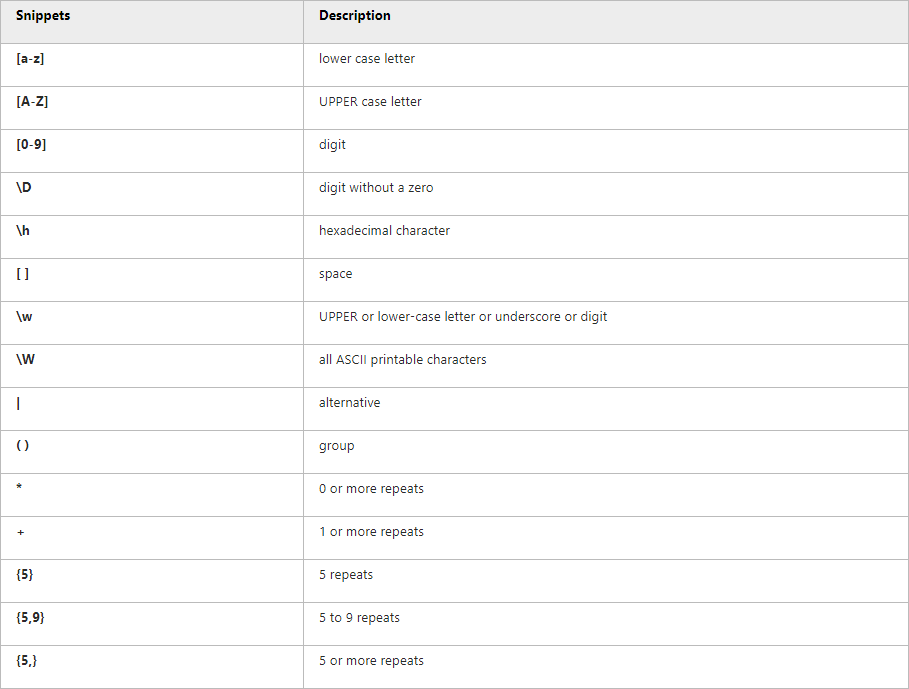The width and height of the screenshot is (909, 689).
Task: Select 'hexadecimal character' description cell
Action: coord(606,237)
